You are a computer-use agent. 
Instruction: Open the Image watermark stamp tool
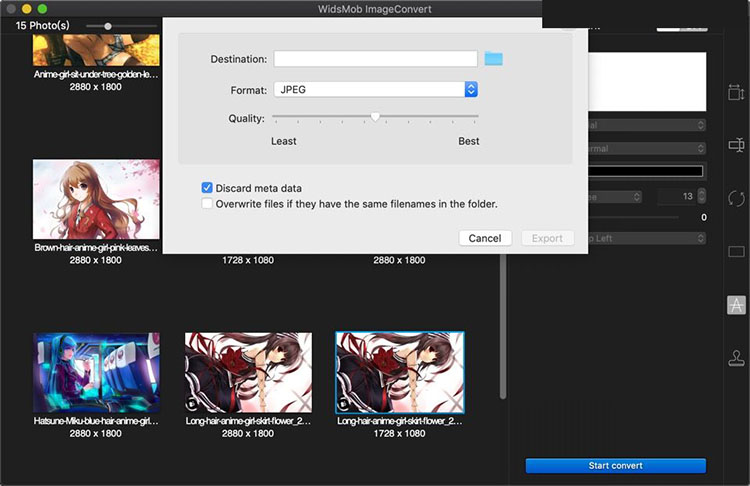736,358
